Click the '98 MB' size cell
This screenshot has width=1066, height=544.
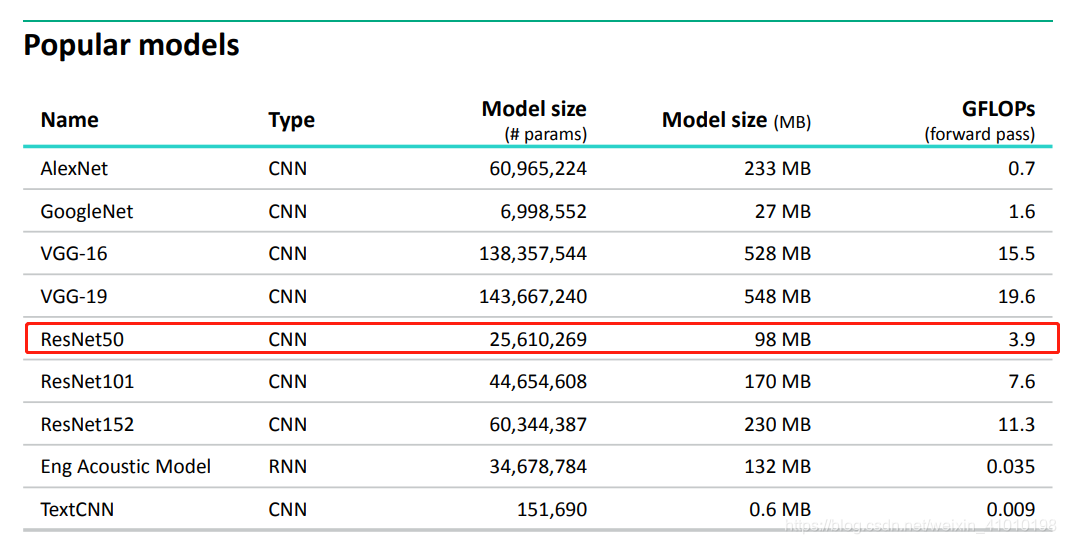point(783,339)
